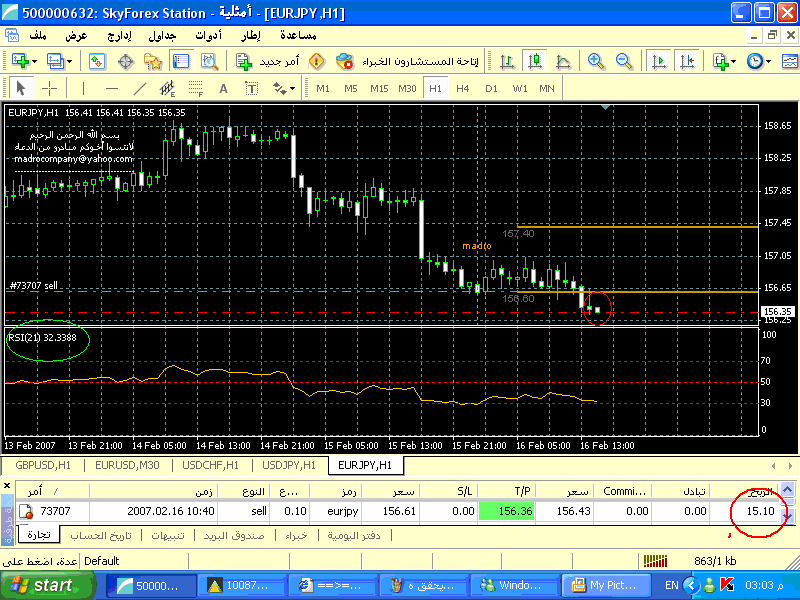Select the text label 'A' tool
The image size is (800, 600).
(x=223, y=88)
